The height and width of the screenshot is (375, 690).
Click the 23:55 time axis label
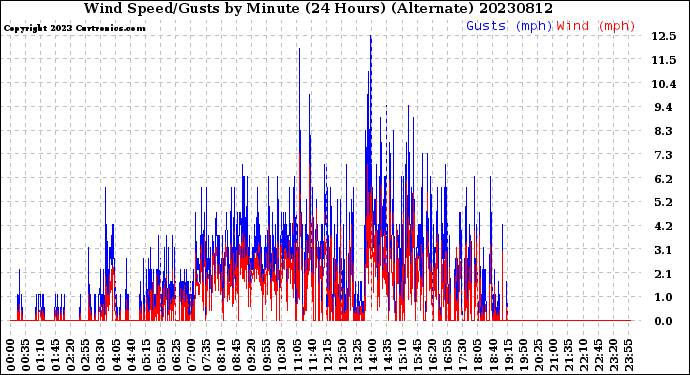tap(628, 355)
